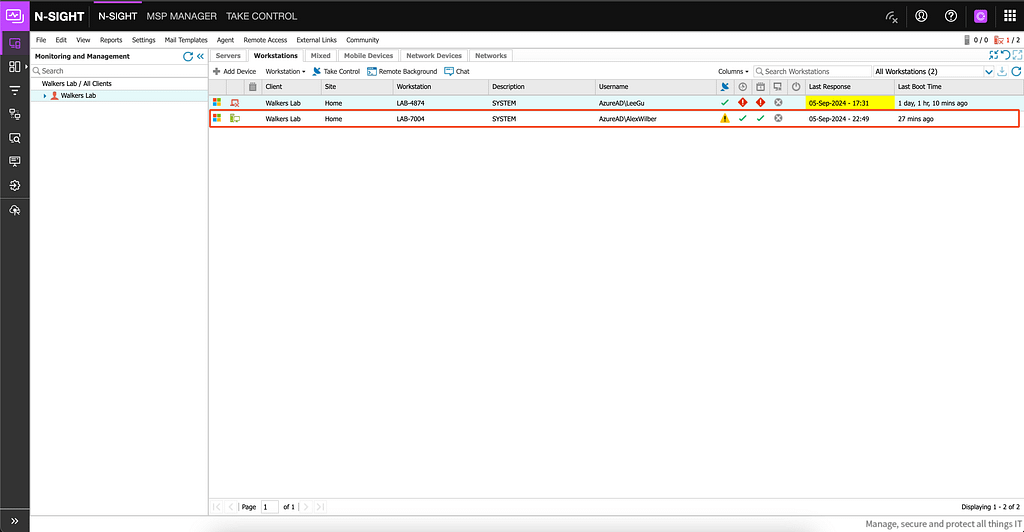
Task: Open the Workstation dropdown menu
Action: click(x=285, y=72)
